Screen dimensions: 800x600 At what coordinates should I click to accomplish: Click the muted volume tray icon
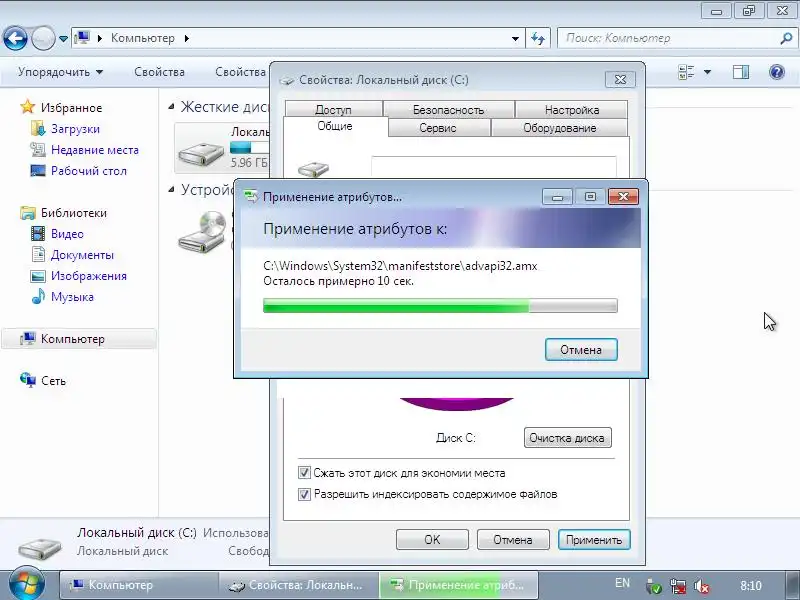tap(702, 586)
